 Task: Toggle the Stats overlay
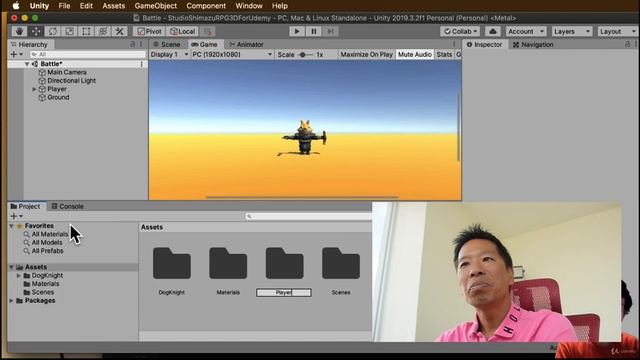(x=444, y=54)
